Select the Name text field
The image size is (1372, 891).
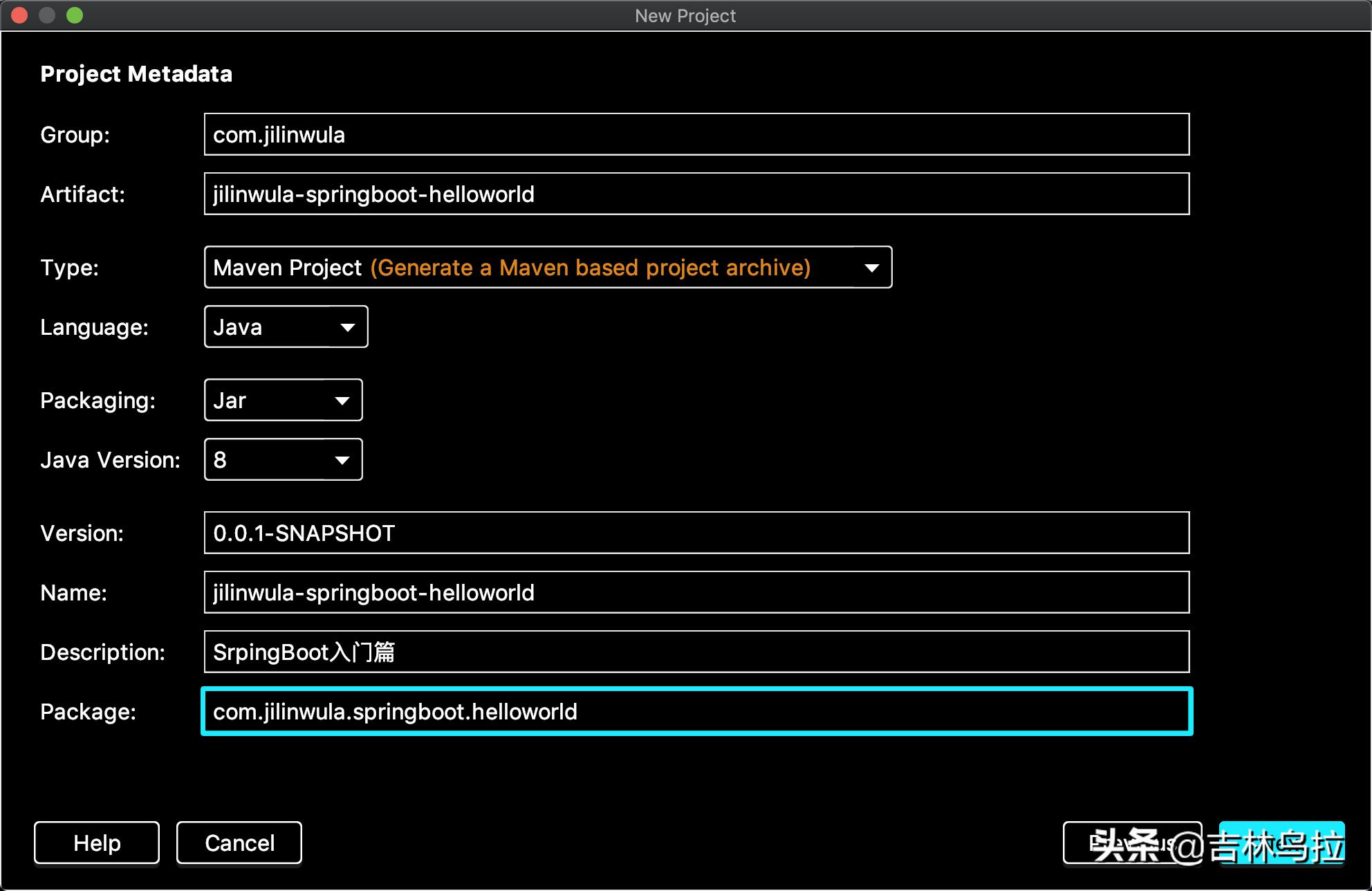coord(696,592)
